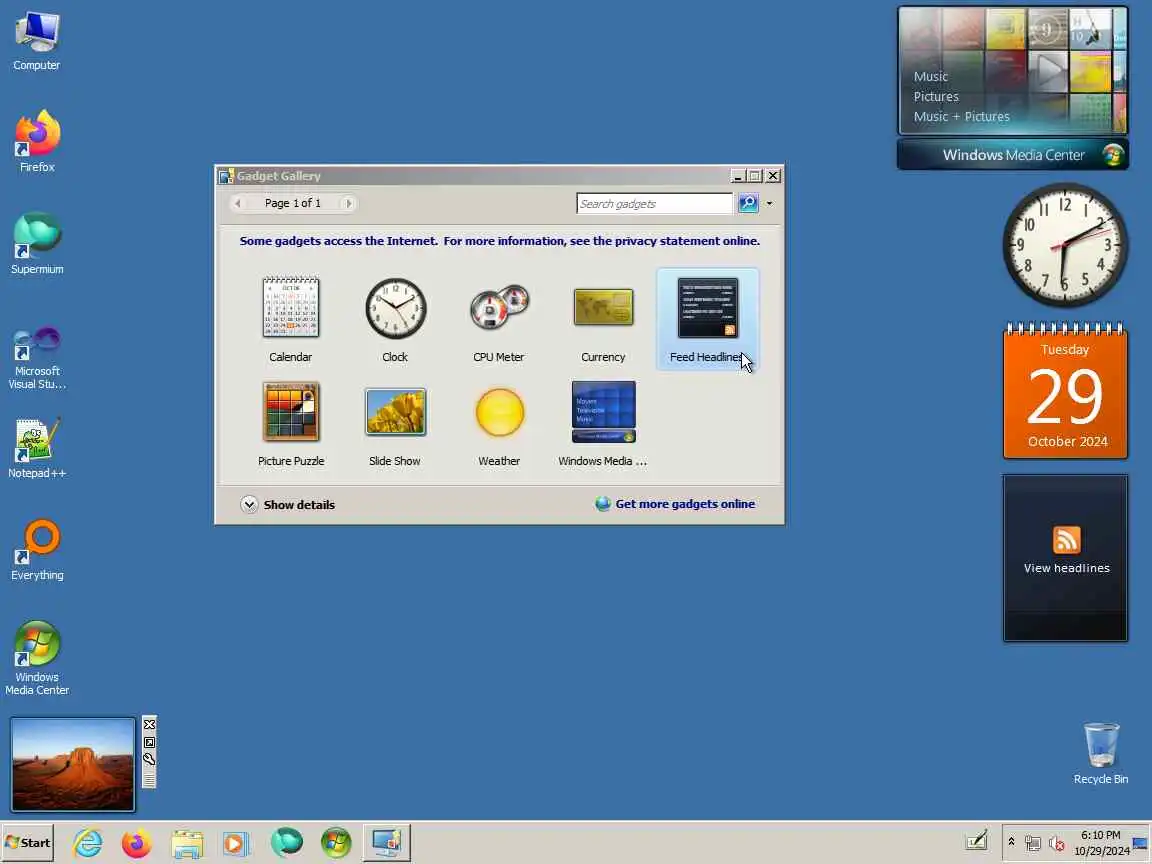Click the Everything desktop shortcut
Image resolution: width=1152 pixels, height=864 pixels.
click(x=37, y=550)
